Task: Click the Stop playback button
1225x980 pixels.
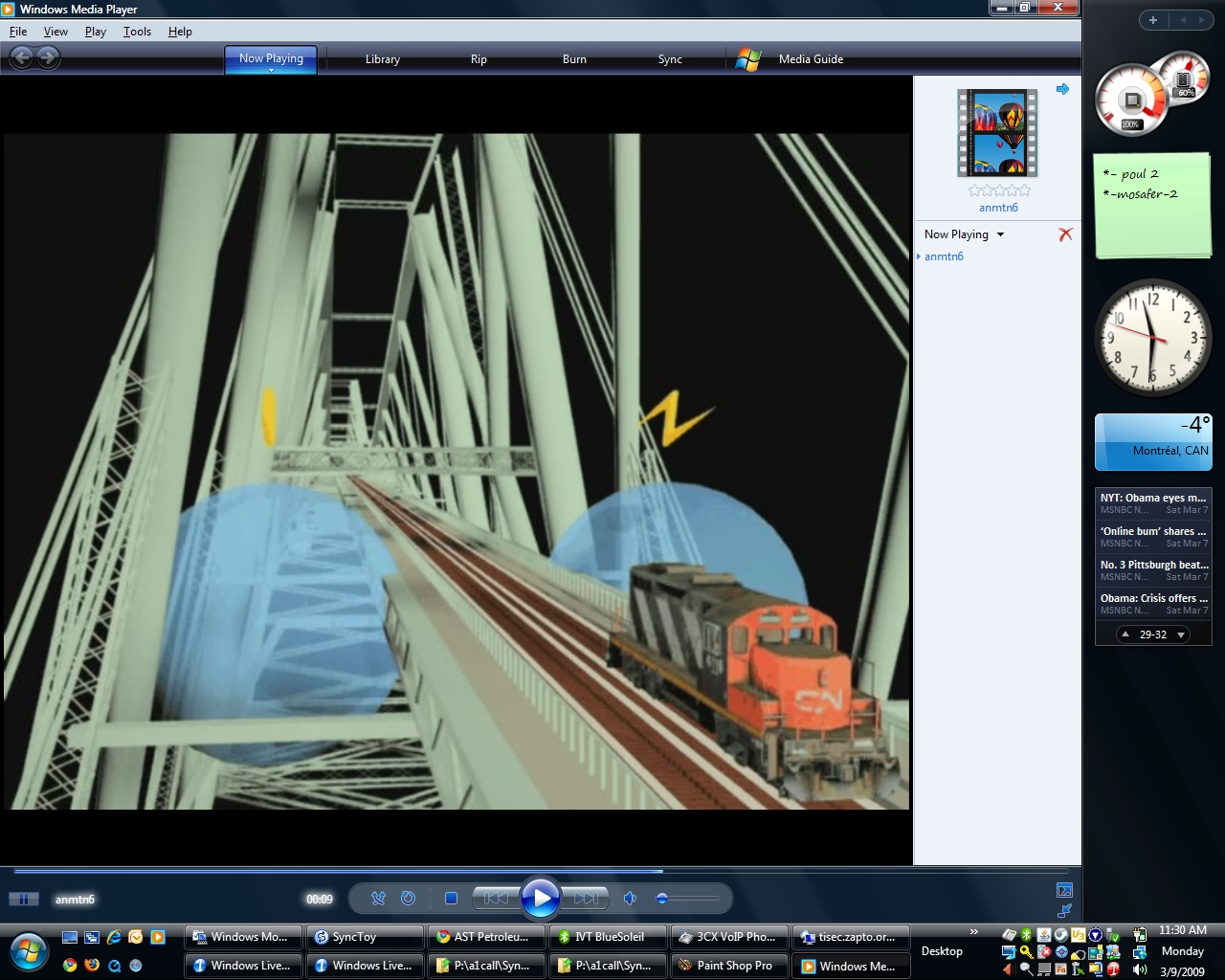Action: (x=451, y=899)
